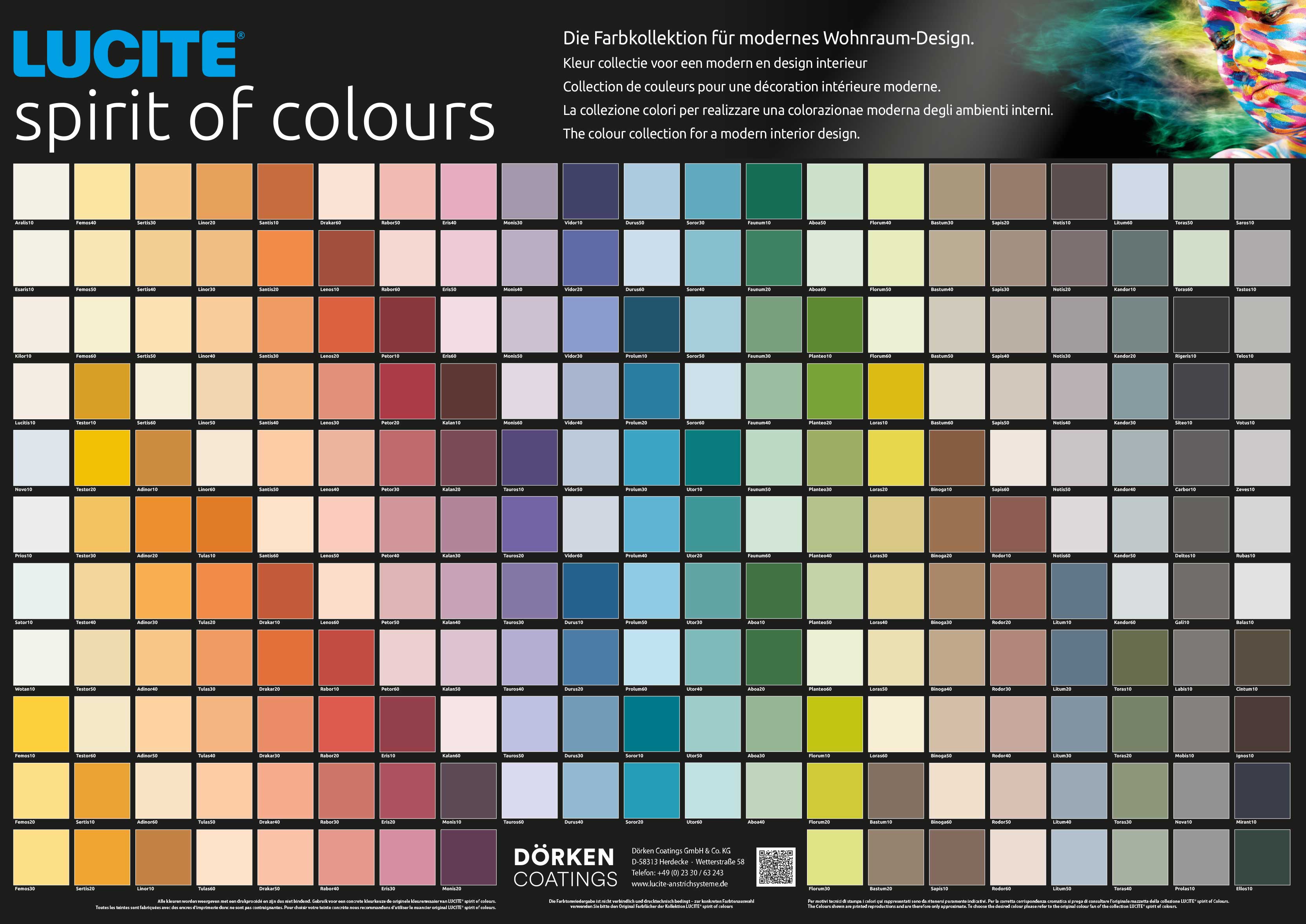Image resolution: width=1306 pixels, height=924 pixels.
Task: Pick the Litum10 steel blue swatch
Action: (x=1079, y=591)
